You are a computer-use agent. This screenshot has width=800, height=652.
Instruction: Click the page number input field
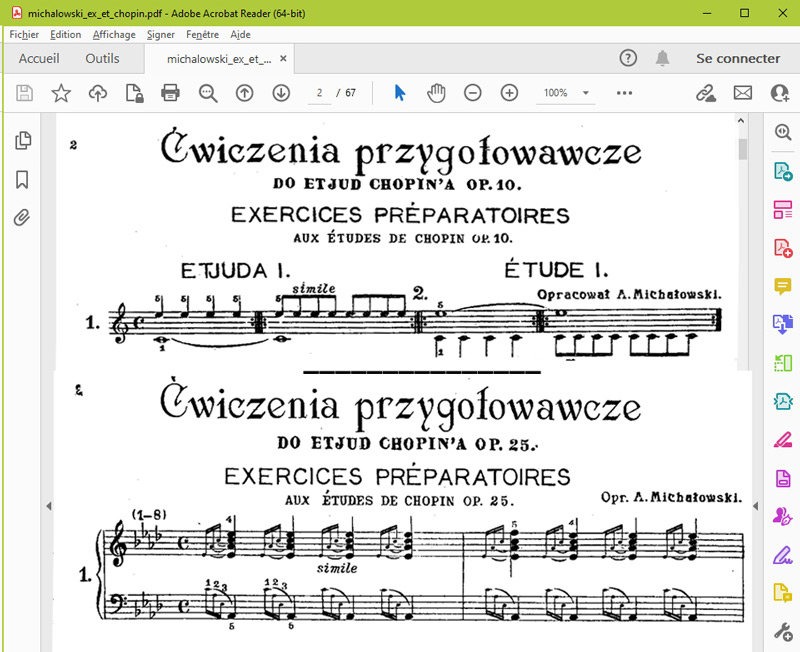[x=320, y=93]
